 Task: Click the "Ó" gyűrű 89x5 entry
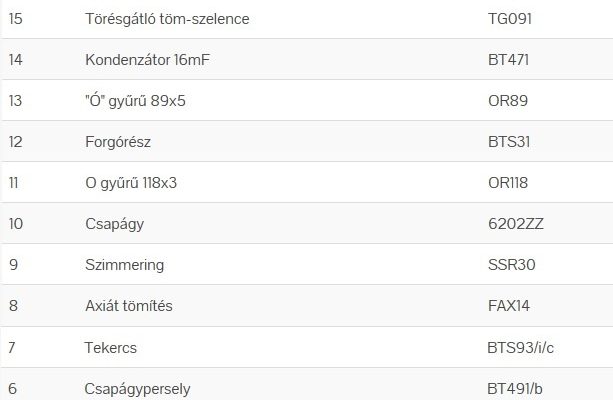[x=141, y=101]
